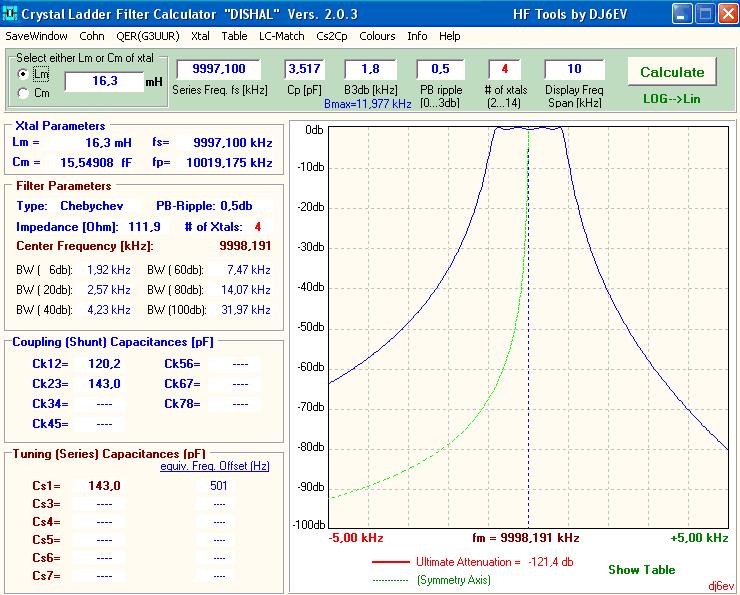Close the DISHAL window
740x595 pixels.
click(x=728, y=14)
